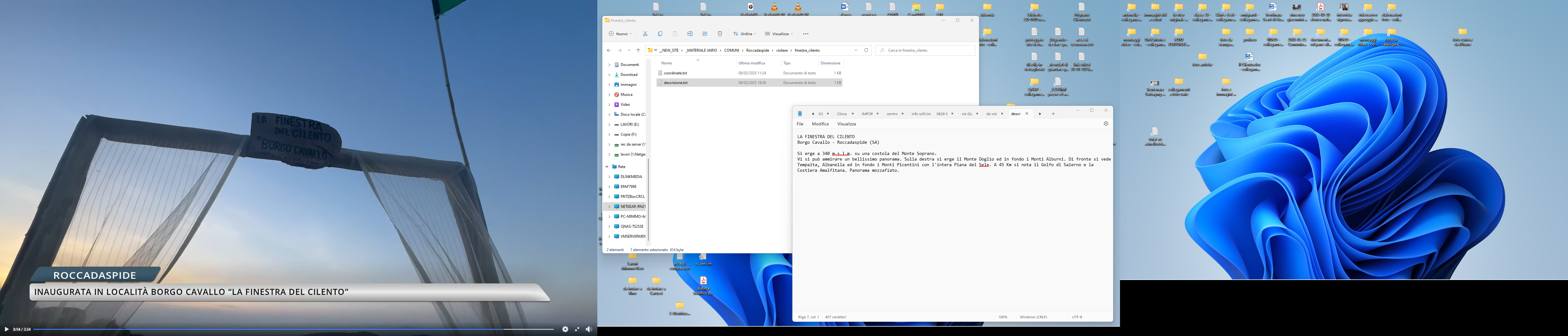Click the Copy icon in Explorer toolbar
The height and width of the screenshot is (336, 1568).
coord(660,34)
